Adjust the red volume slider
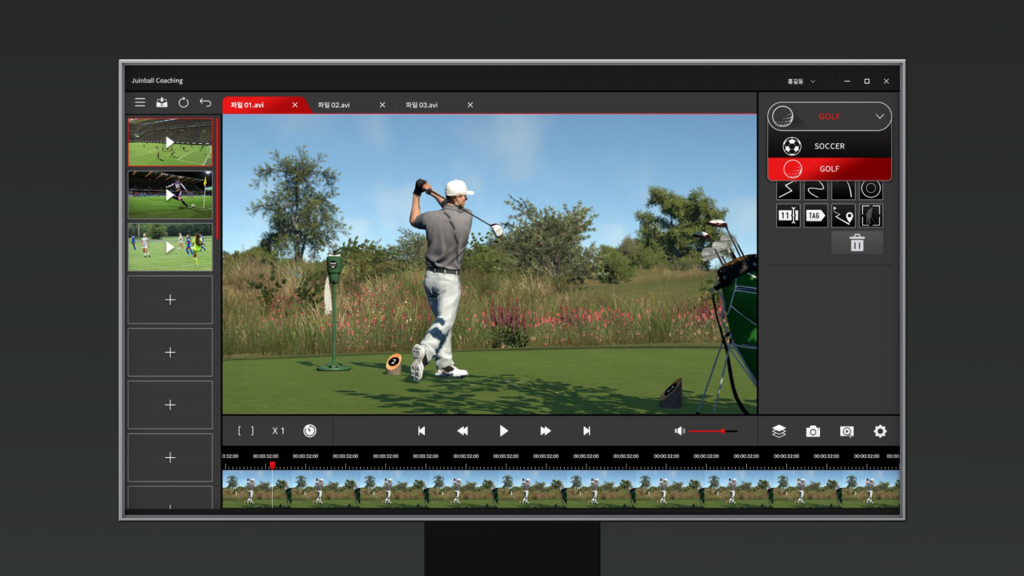 (x=712, y=431)
